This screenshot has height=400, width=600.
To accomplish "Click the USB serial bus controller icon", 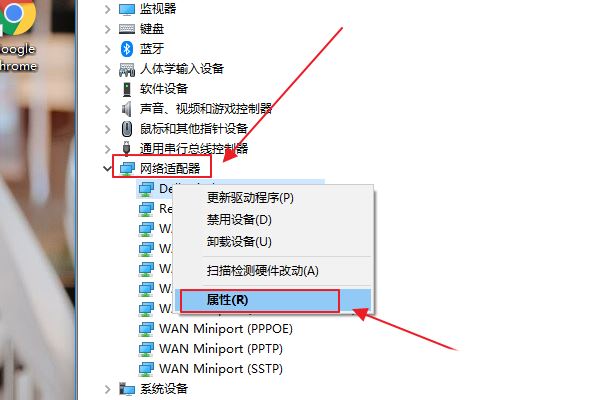I will [126, 148].
